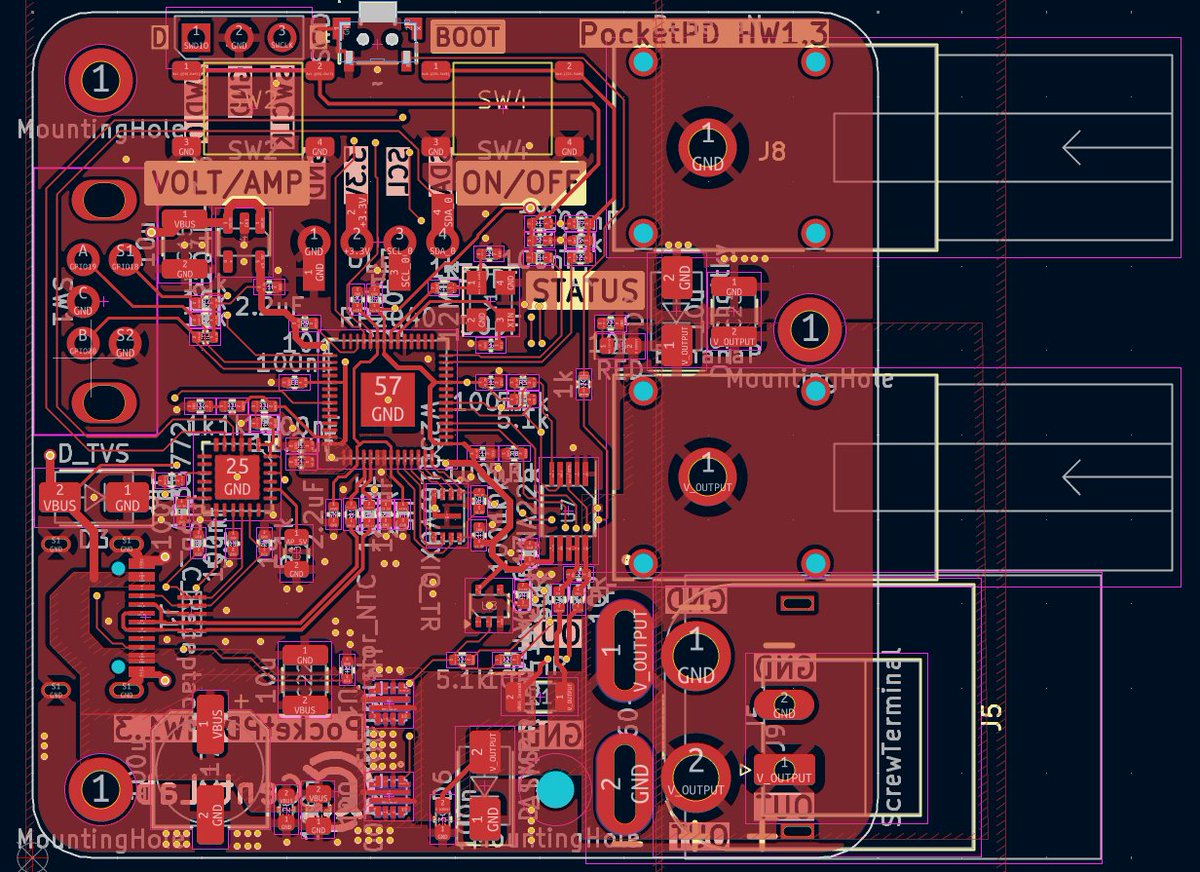
Task: Click debug header pad 2 GND
Action: (x=238, y=37)
